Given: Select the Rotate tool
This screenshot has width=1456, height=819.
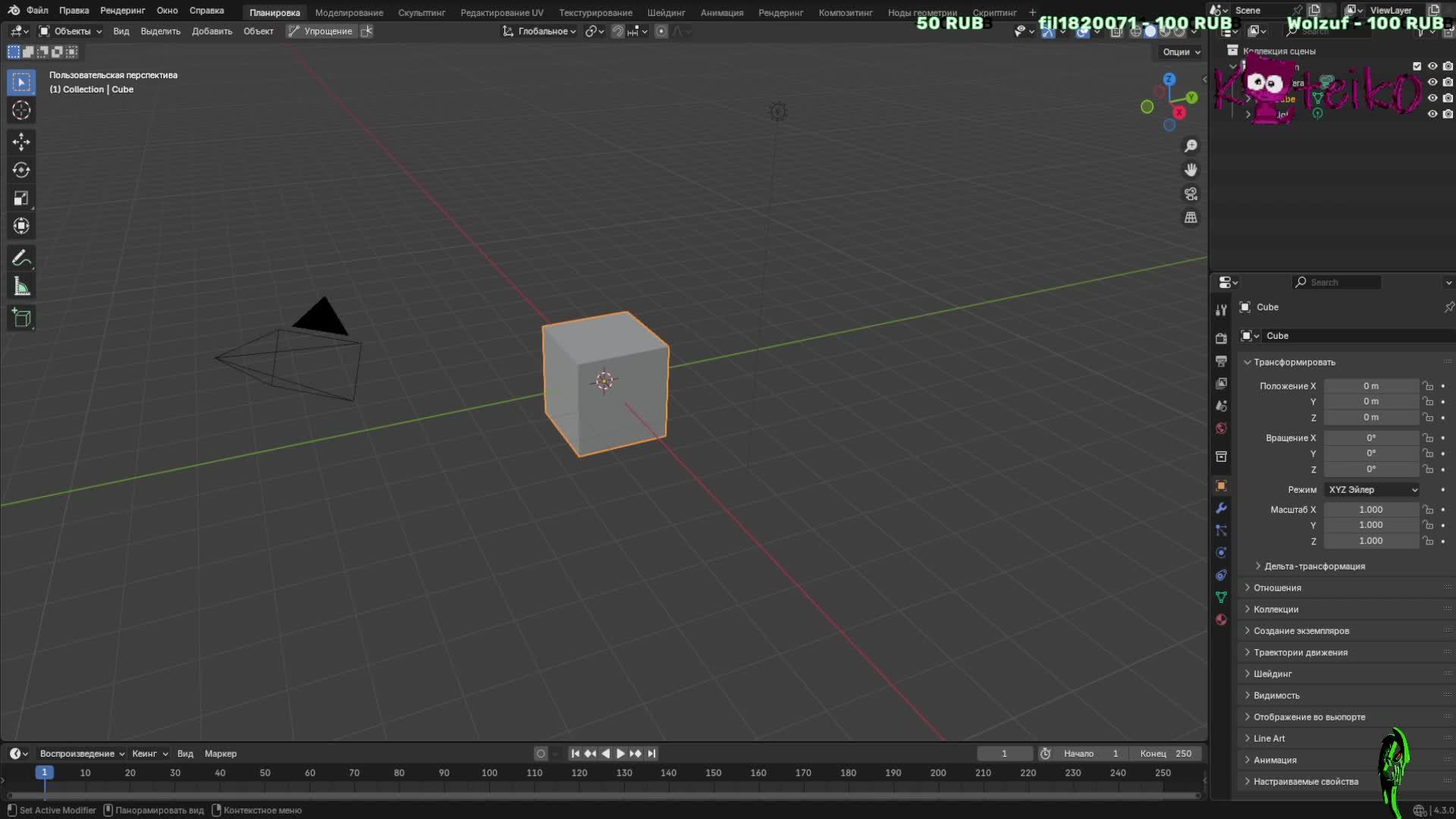Looking at the screenshot, I should point(21,170).
